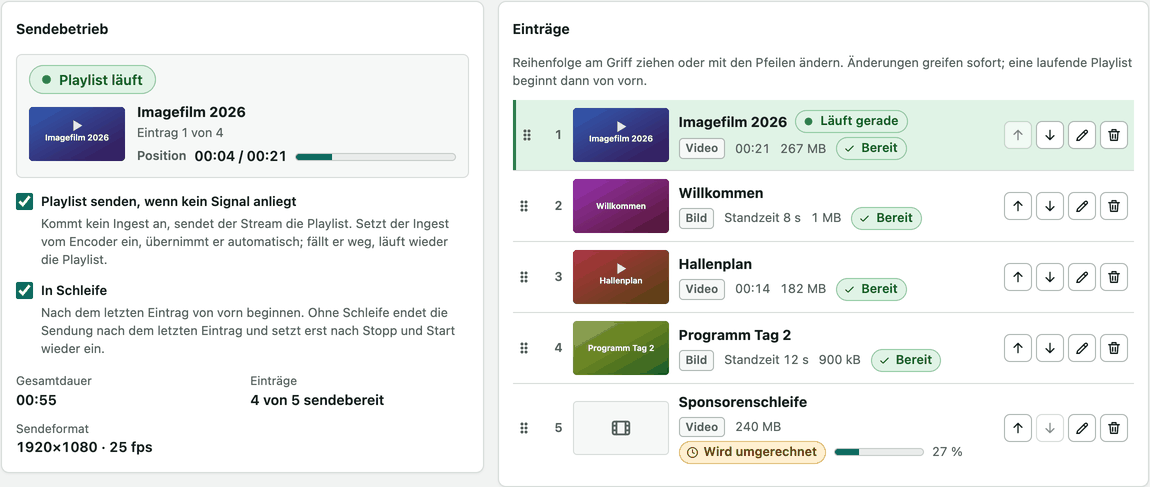The image size is (1150, 487).
Task: Uncheck the 'In Schleife' checkbox
Action: [x=24, y=290]
